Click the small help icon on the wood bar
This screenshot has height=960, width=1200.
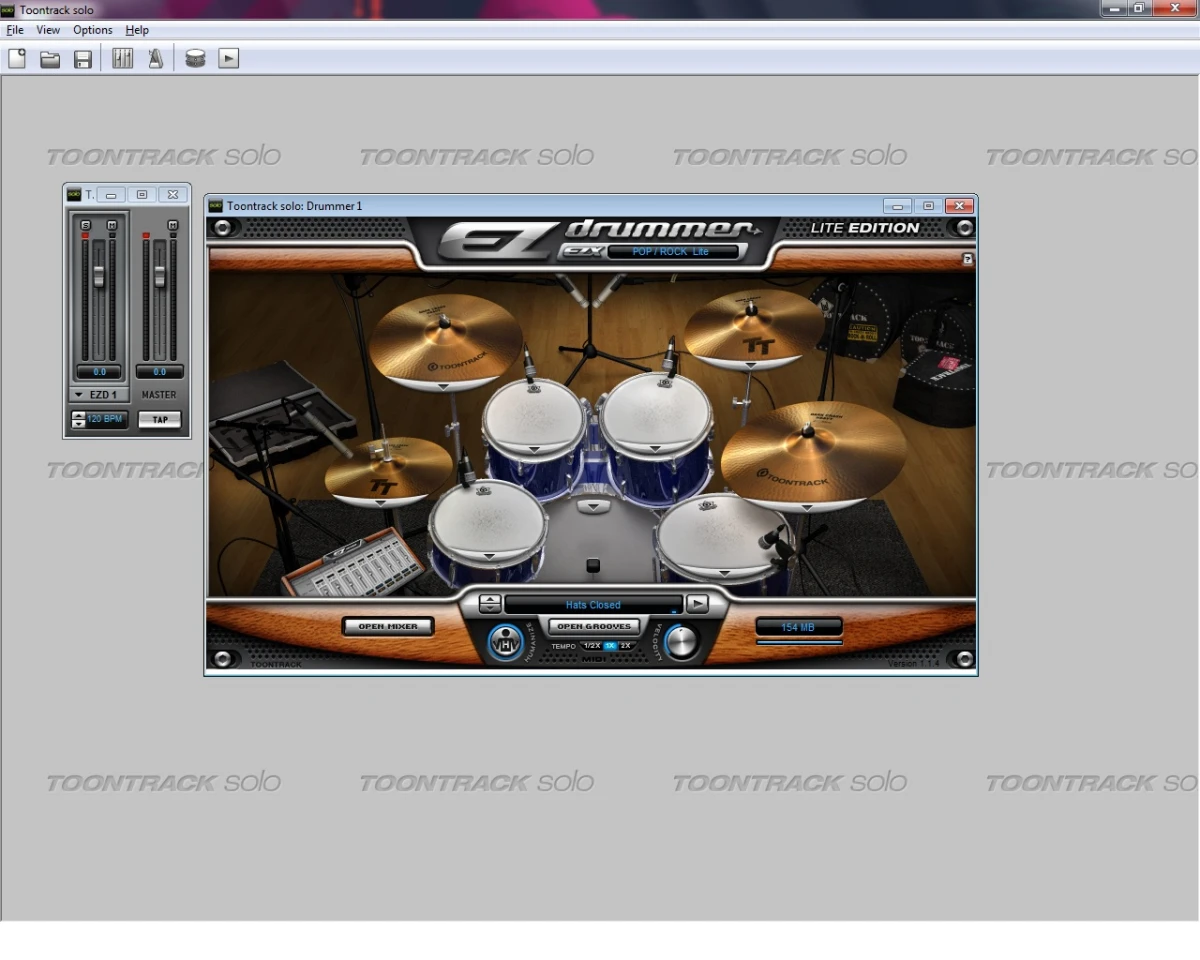tap(967, 260)
